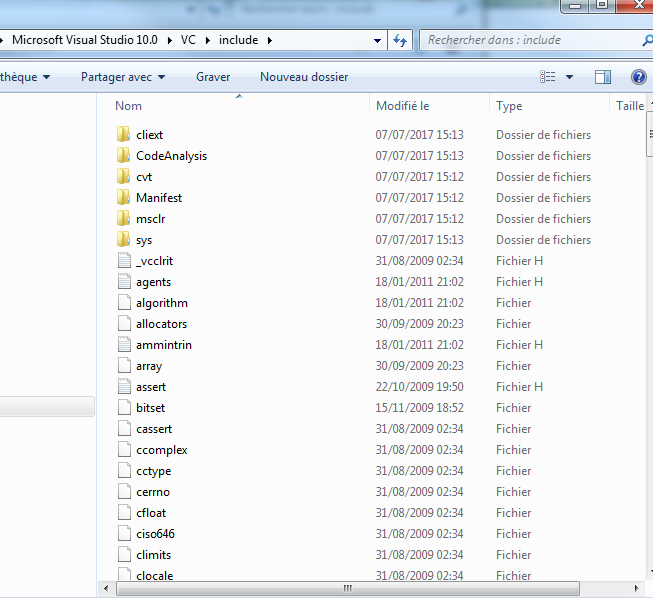The width and height of the screenshot is (653, 598).
Task: Click the change view icon
Action: click(x=548, y=77)
